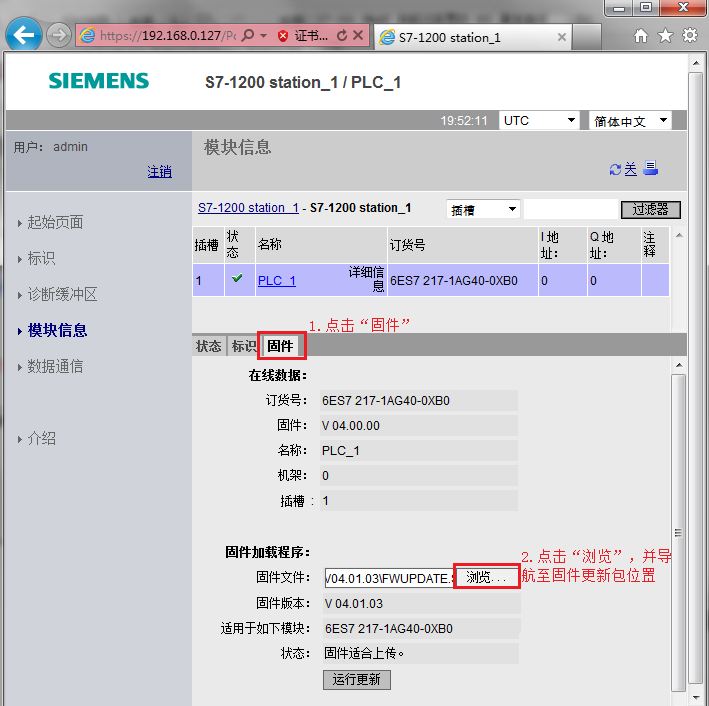Go to the 起始页面 navigation item
Viewport: 709px width, 706px height.
(x=55, y=223)
